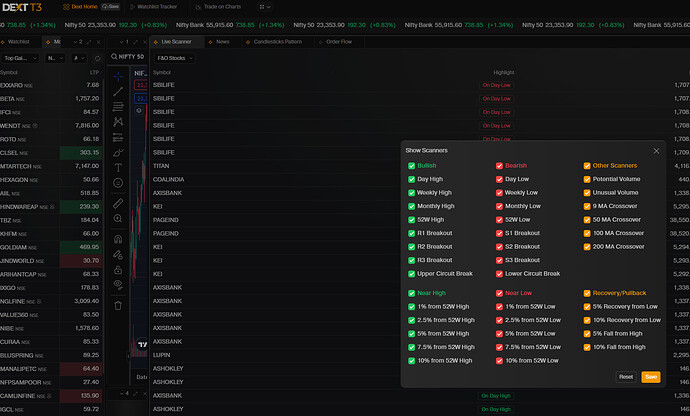Expand the Top Gainers dropdown

[20, 58]
